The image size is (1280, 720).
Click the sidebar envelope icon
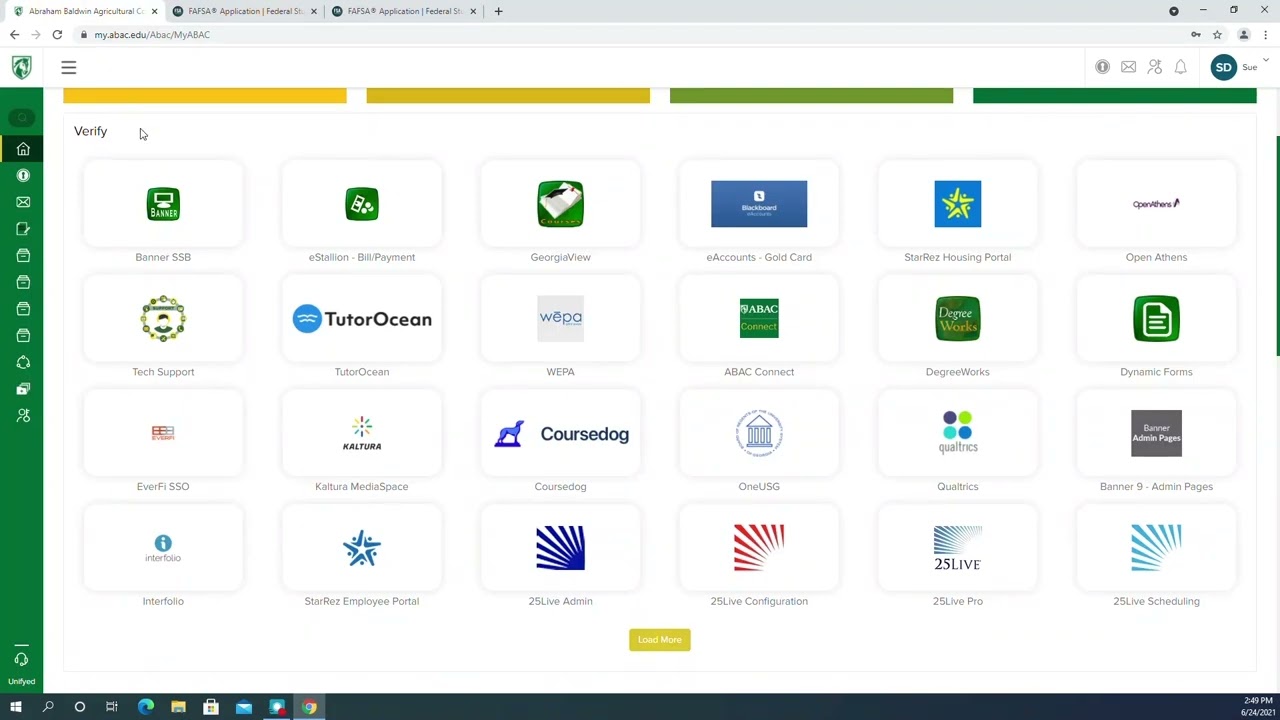point(22,202)
